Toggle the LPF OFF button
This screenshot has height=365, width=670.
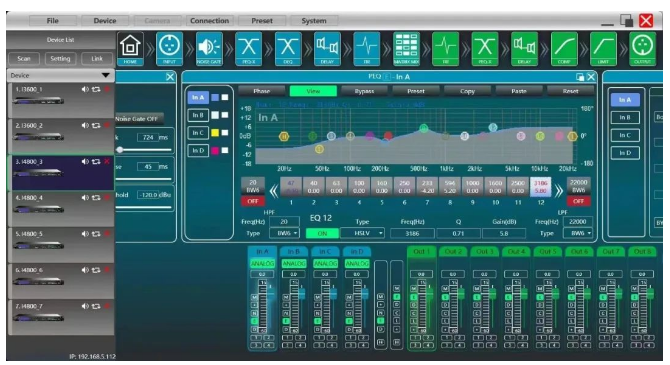click(579, 201)
